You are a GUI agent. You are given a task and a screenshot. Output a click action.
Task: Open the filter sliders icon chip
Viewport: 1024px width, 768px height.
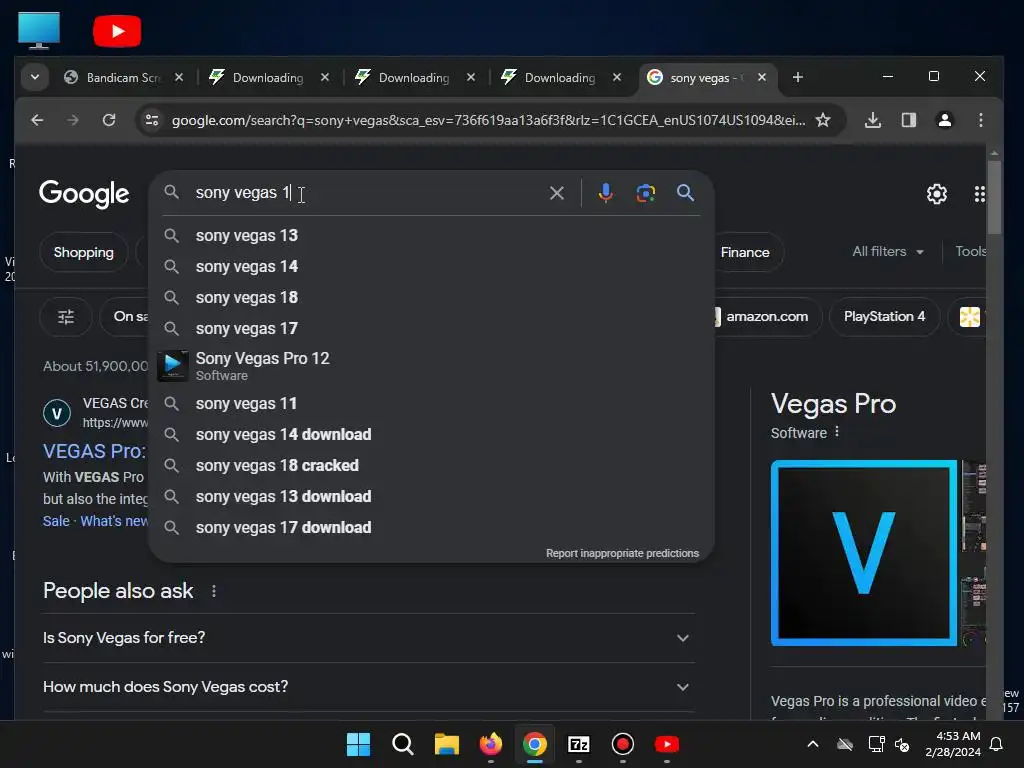pyautogui.click(x=66, y=317)
